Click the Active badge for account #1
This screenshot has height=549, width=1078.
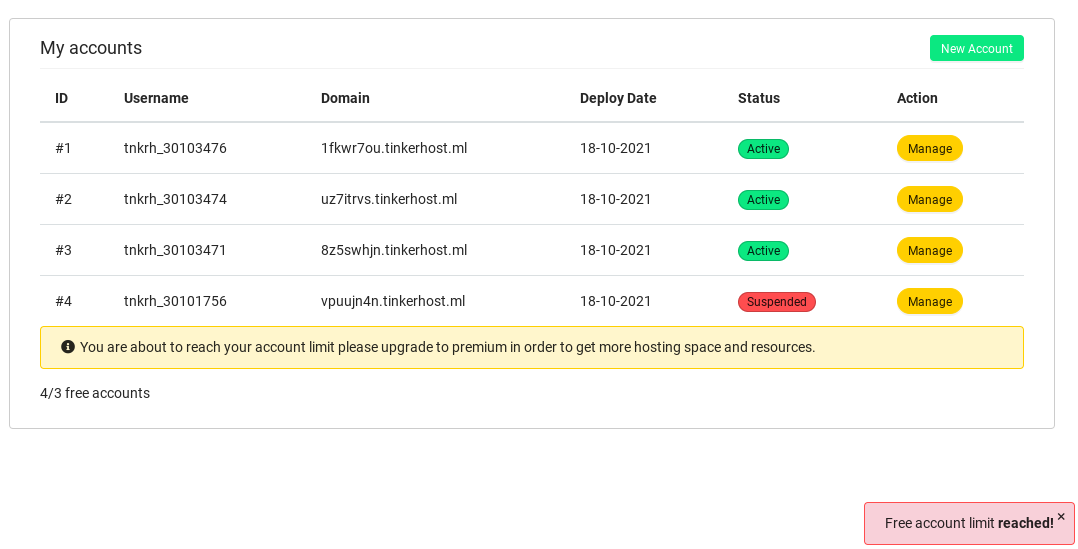tap(763, 148)
